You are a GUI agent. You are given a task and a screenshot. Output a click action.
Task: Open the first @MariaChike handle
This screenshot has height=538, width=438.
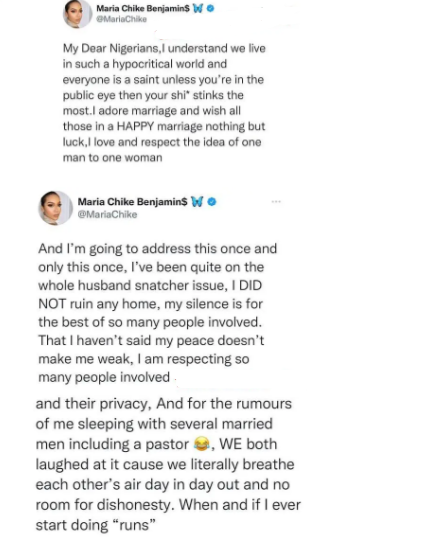[121, 19]
